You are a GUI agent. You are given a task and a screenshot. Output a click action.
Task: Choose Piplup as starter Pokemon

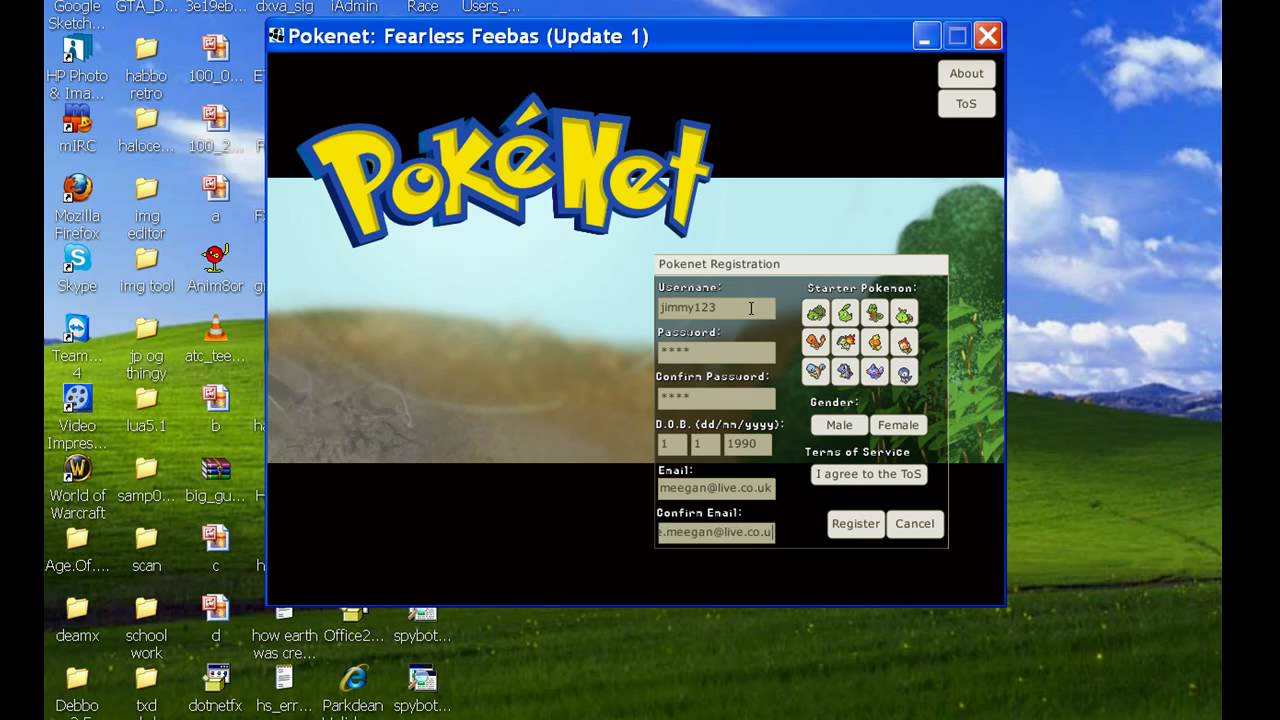[x=904, y=372]
